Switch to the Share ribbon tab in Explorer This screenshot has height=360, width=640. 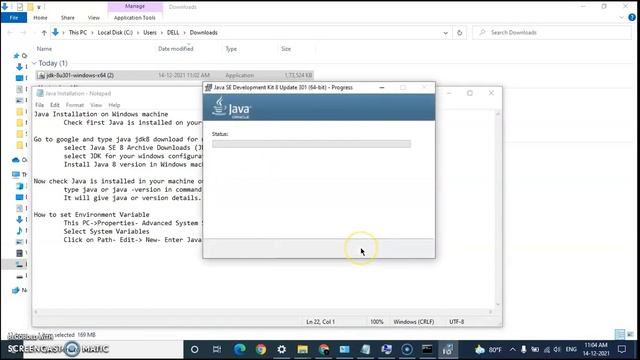point(68,18)
